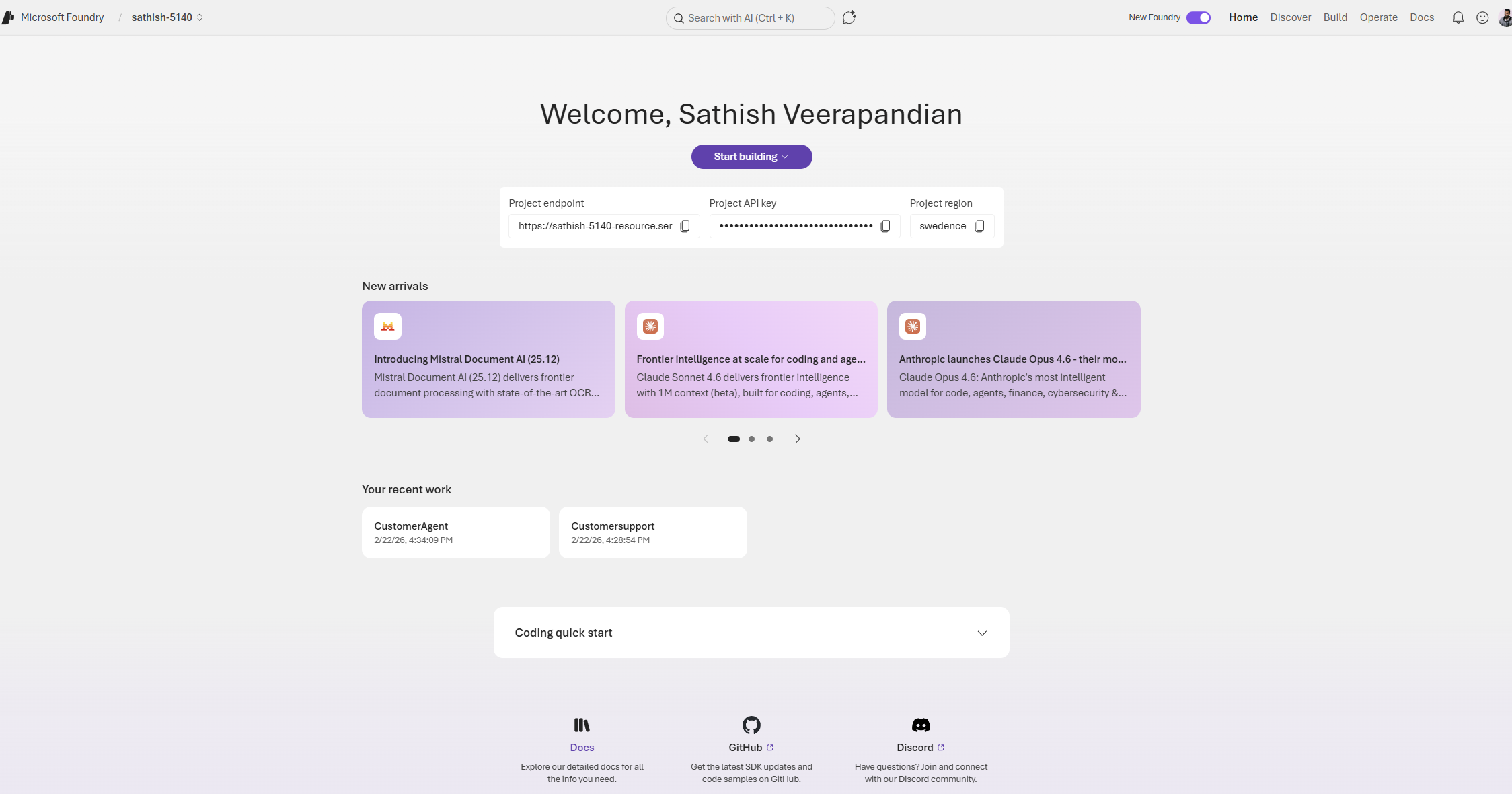1512x794 pixels.
Task: Copy the project region value
Action: pyautogui.click(x=979, y=226)
